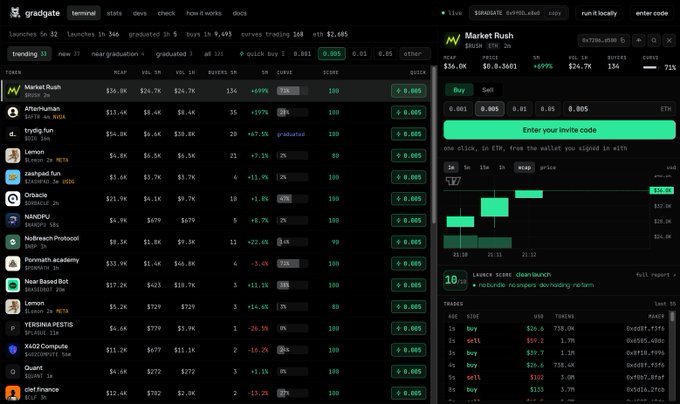Click the enter code button
The height and width of the screenshot is (404, 680).
click(651, 13)
